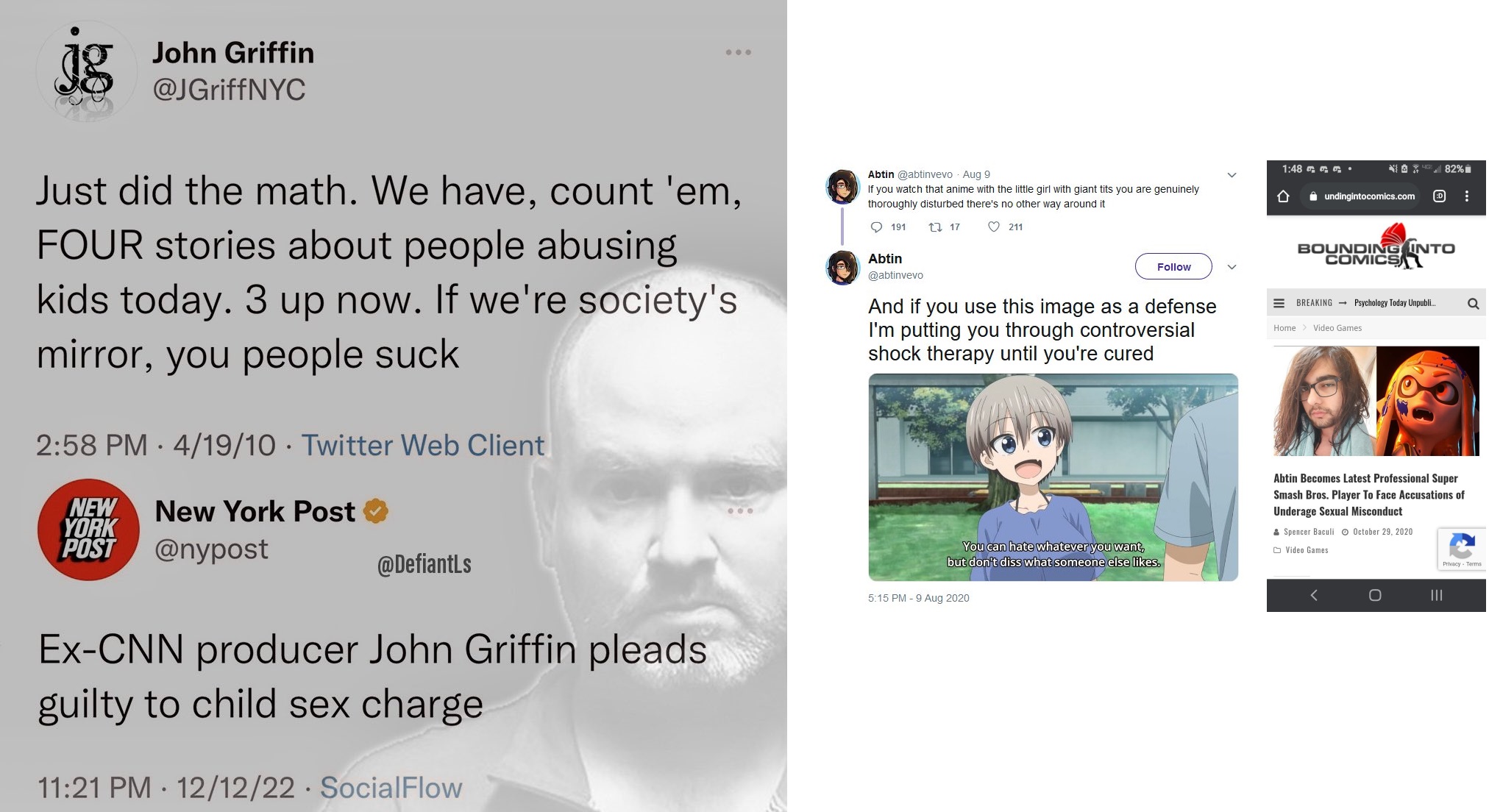Click the reply icon under Abtin's tweet

pyautogui.click(x=875, y=227)
